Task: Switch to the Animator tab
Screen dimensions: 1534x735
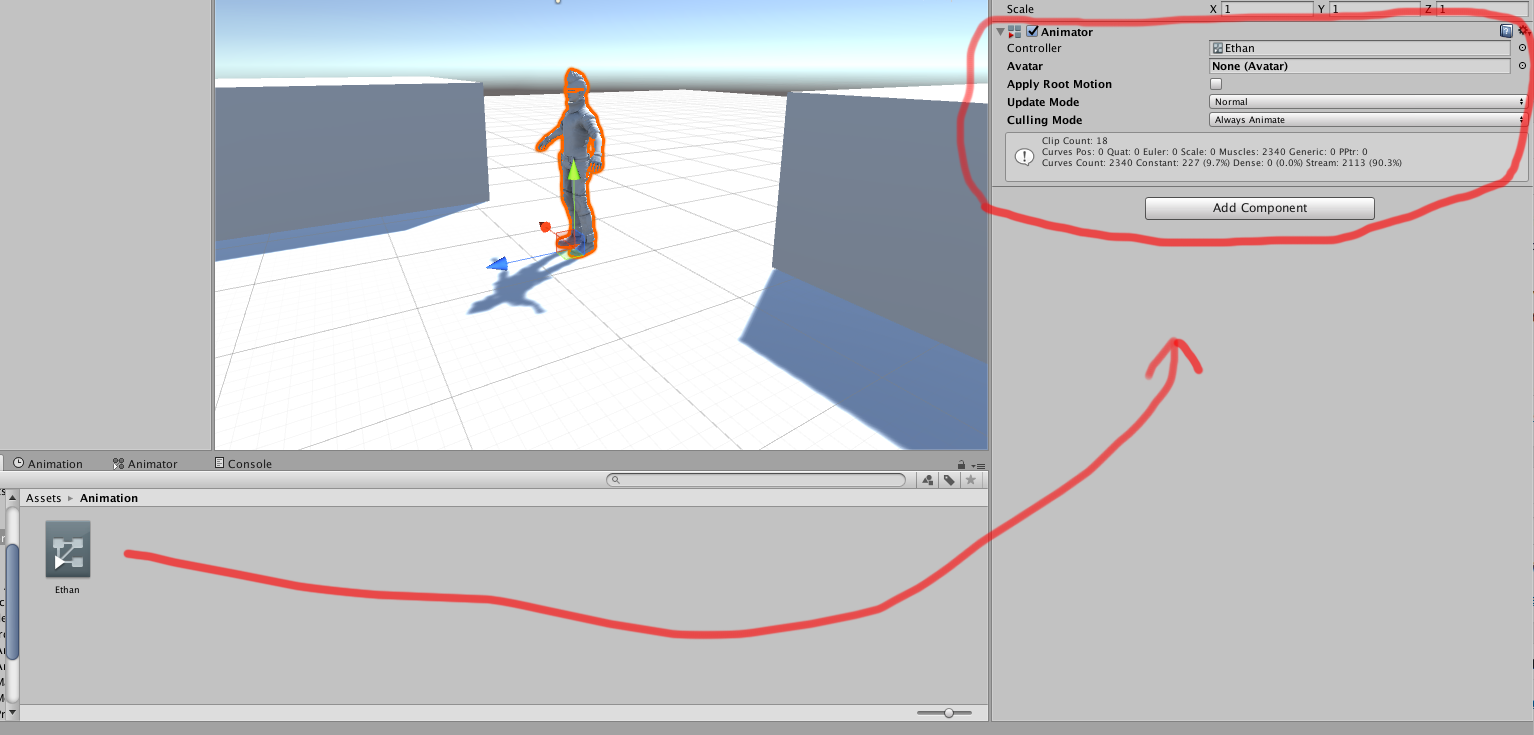Action: point(145,464)
